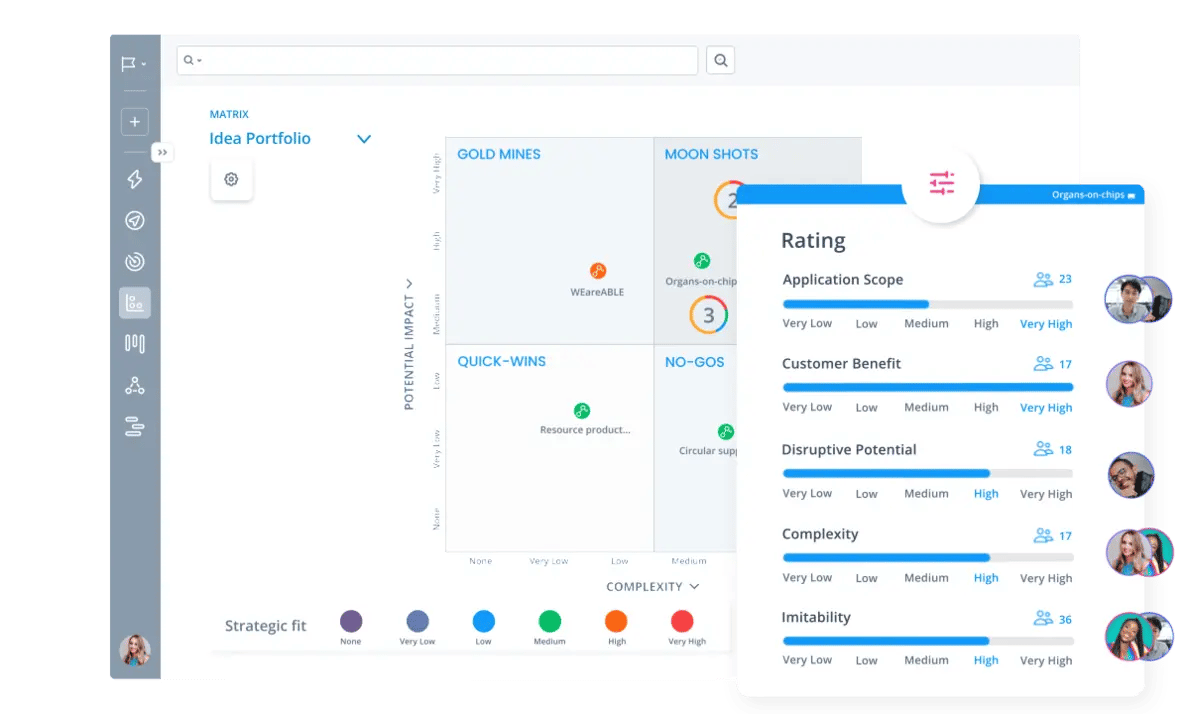Click the participants icon next to Application Scope
The width and height of the screenshot is (1190, 714).
pyautogui.click(x=1043, y=279)
